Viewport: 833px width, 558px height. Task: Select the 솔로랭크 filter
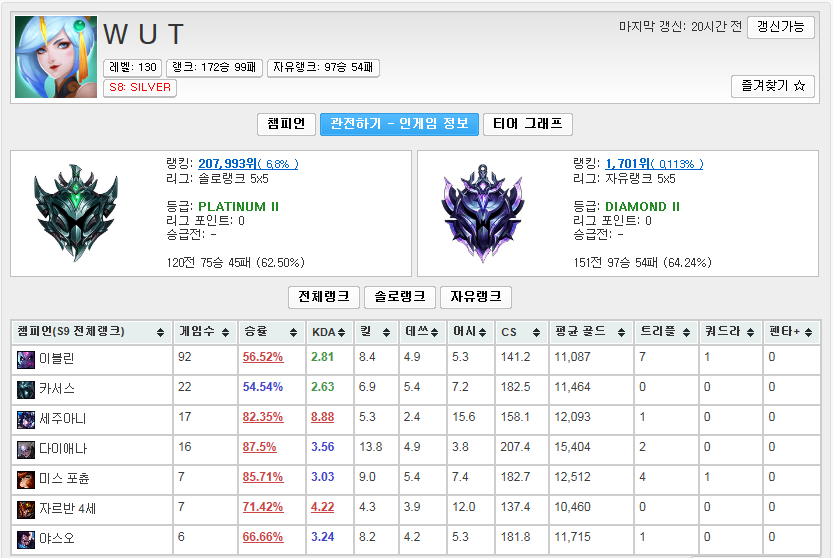click(400, 297)
